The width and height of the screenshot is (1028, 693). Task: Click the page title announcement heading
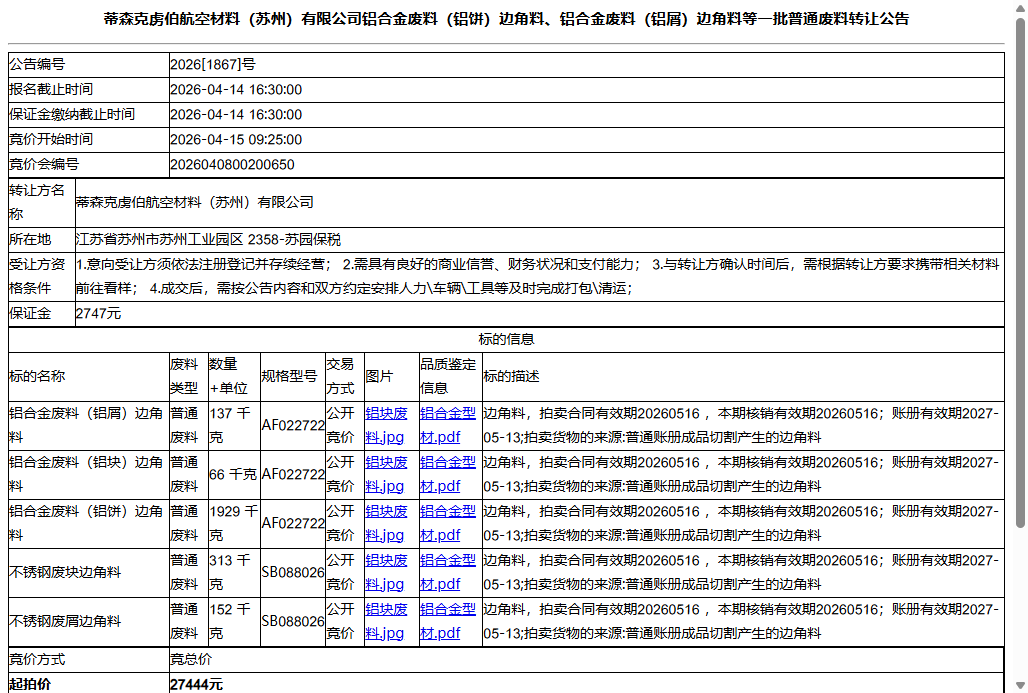(x=506, y=19)
